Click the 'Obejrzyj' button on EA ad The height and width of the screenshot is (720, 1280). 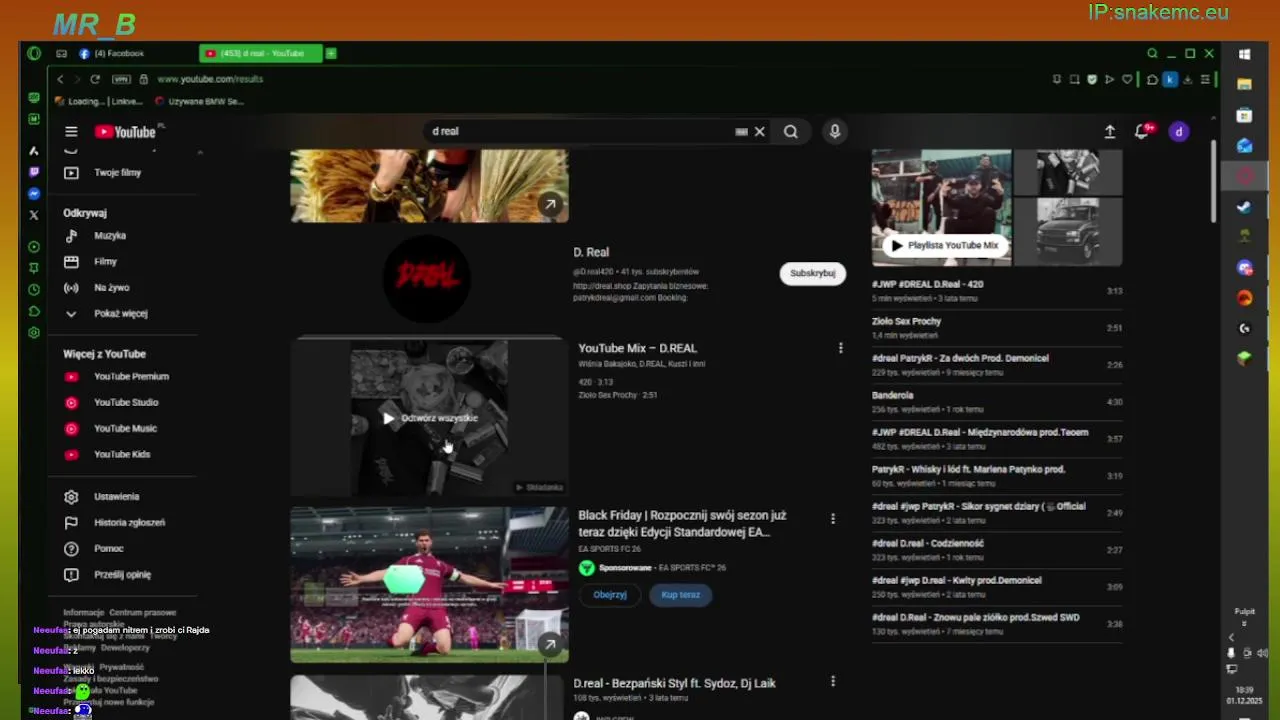click(x=610, y=594)
